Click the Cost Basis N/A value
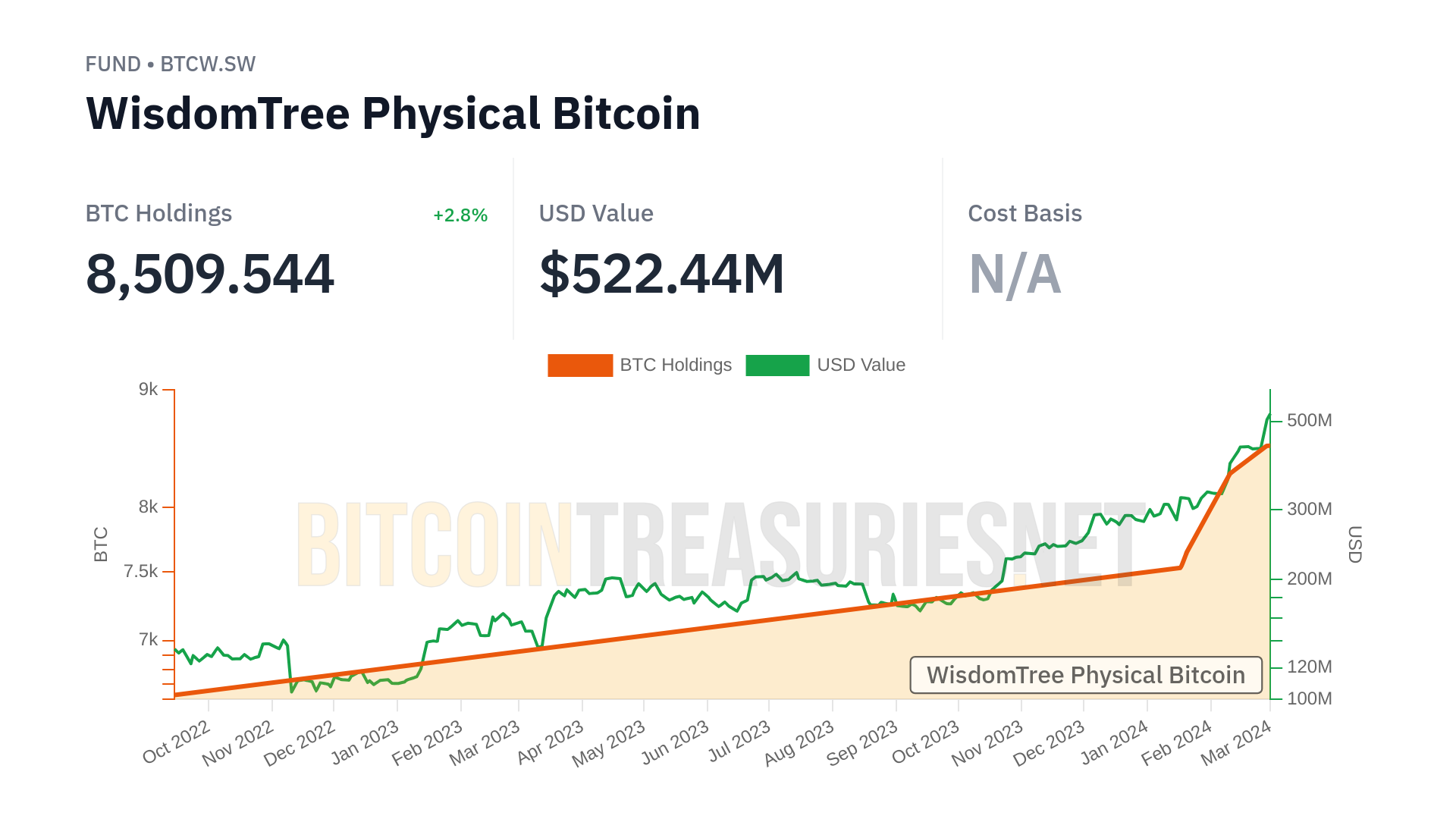1456x819 pixels. click(1015, 274)
